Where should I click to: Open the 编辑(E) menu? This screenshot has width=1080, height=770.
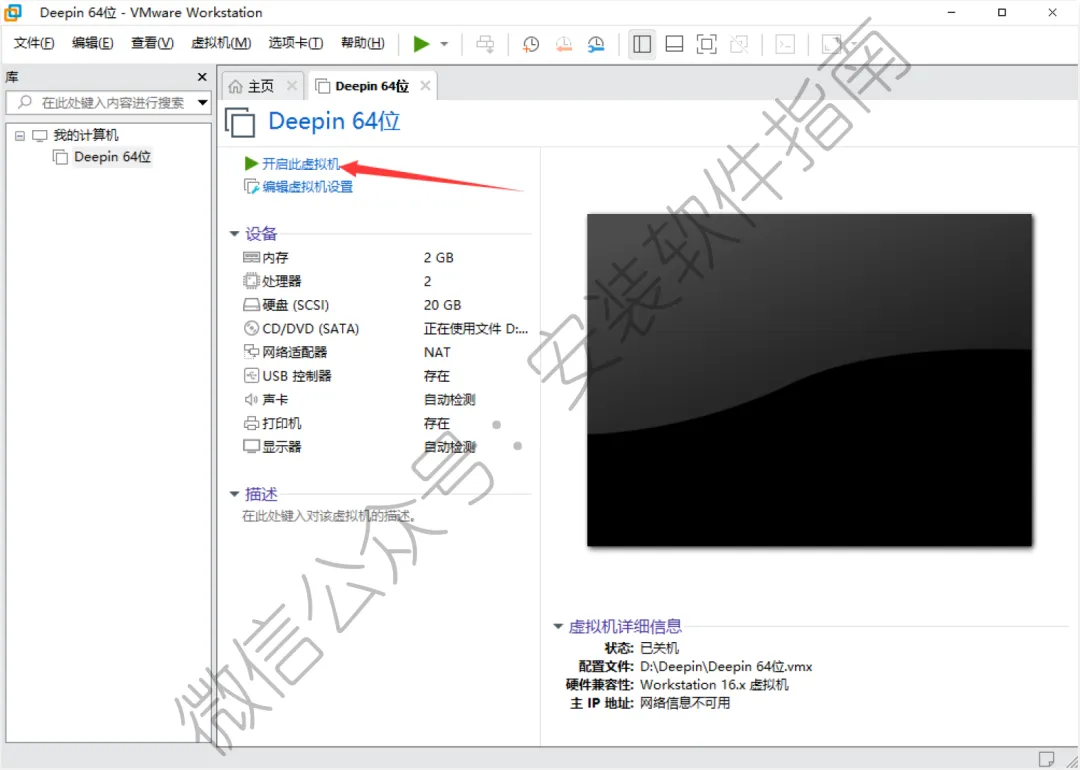click(92, 43)
